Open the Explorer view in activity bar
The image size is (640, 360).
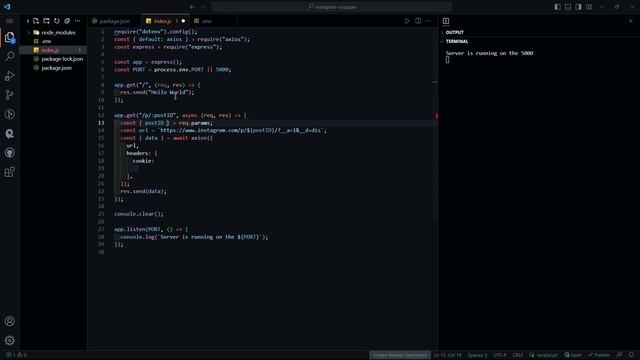[9, 38]
